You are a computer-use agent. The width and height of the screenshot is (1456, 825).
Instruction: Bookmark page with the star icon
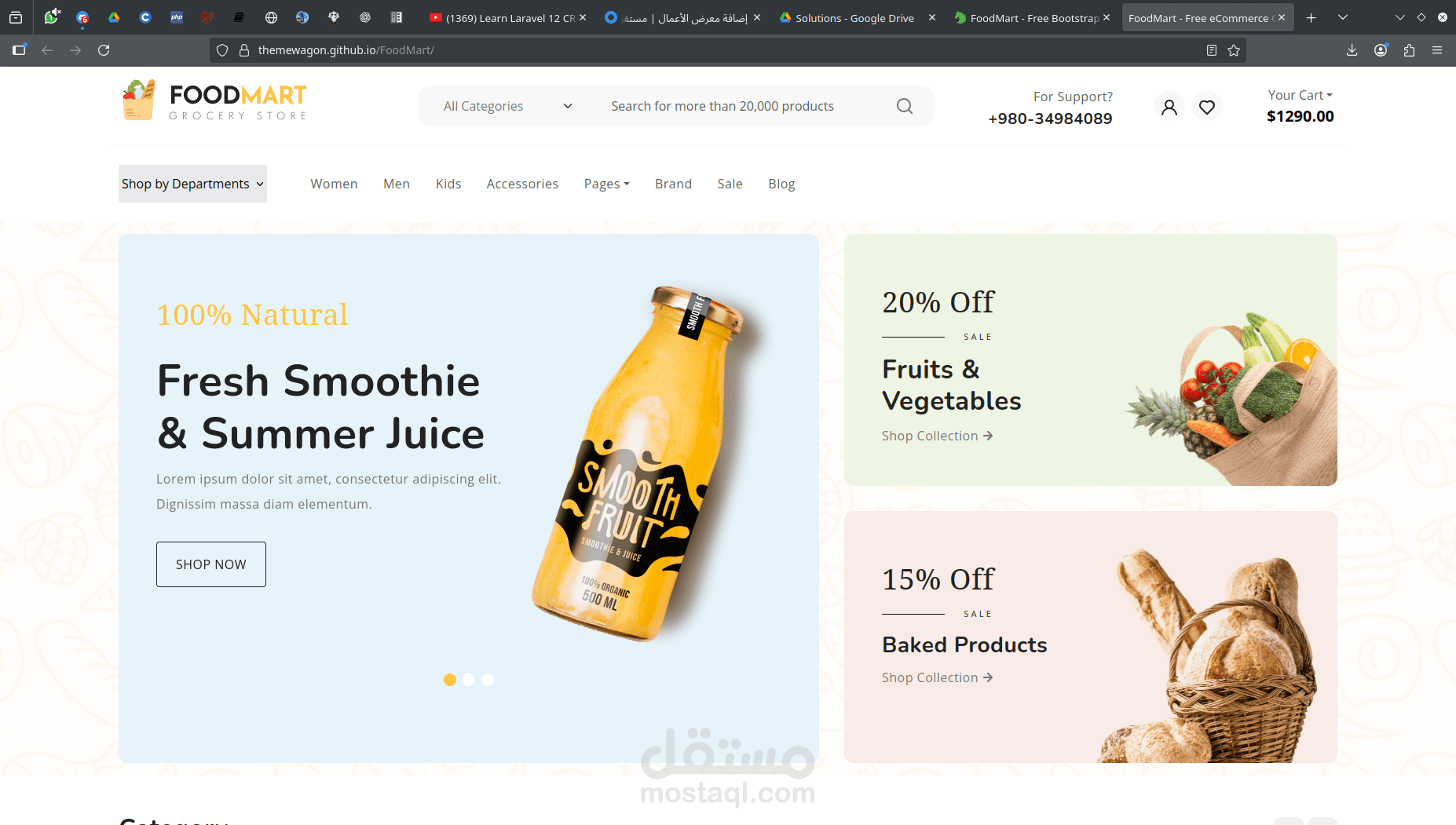pos(1234,50)
